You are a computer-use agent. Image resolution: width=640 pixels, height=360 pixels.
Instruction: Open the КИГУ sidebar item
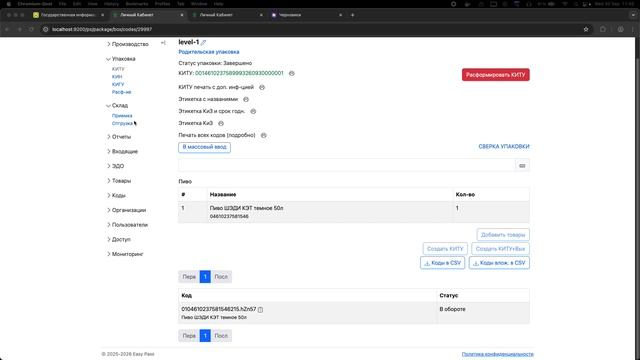[118, 84]
